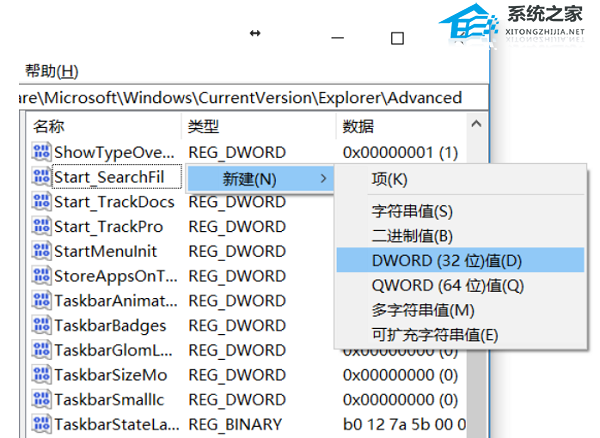Screen dimensions: 600x438
Task: Click the 0x00000000 (0) data of TaskbarSmallIc
Action: (x=400, y=400)
